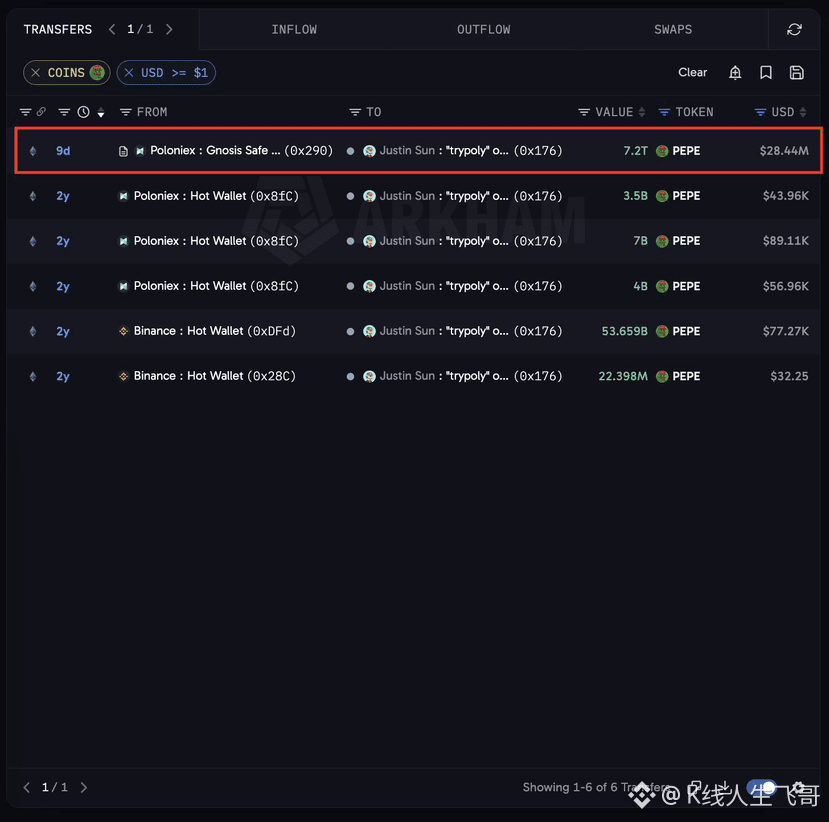Click the 2y time in $77.27K row
Viewport: 829px width, 822px height.
click(x=63, y=331)
